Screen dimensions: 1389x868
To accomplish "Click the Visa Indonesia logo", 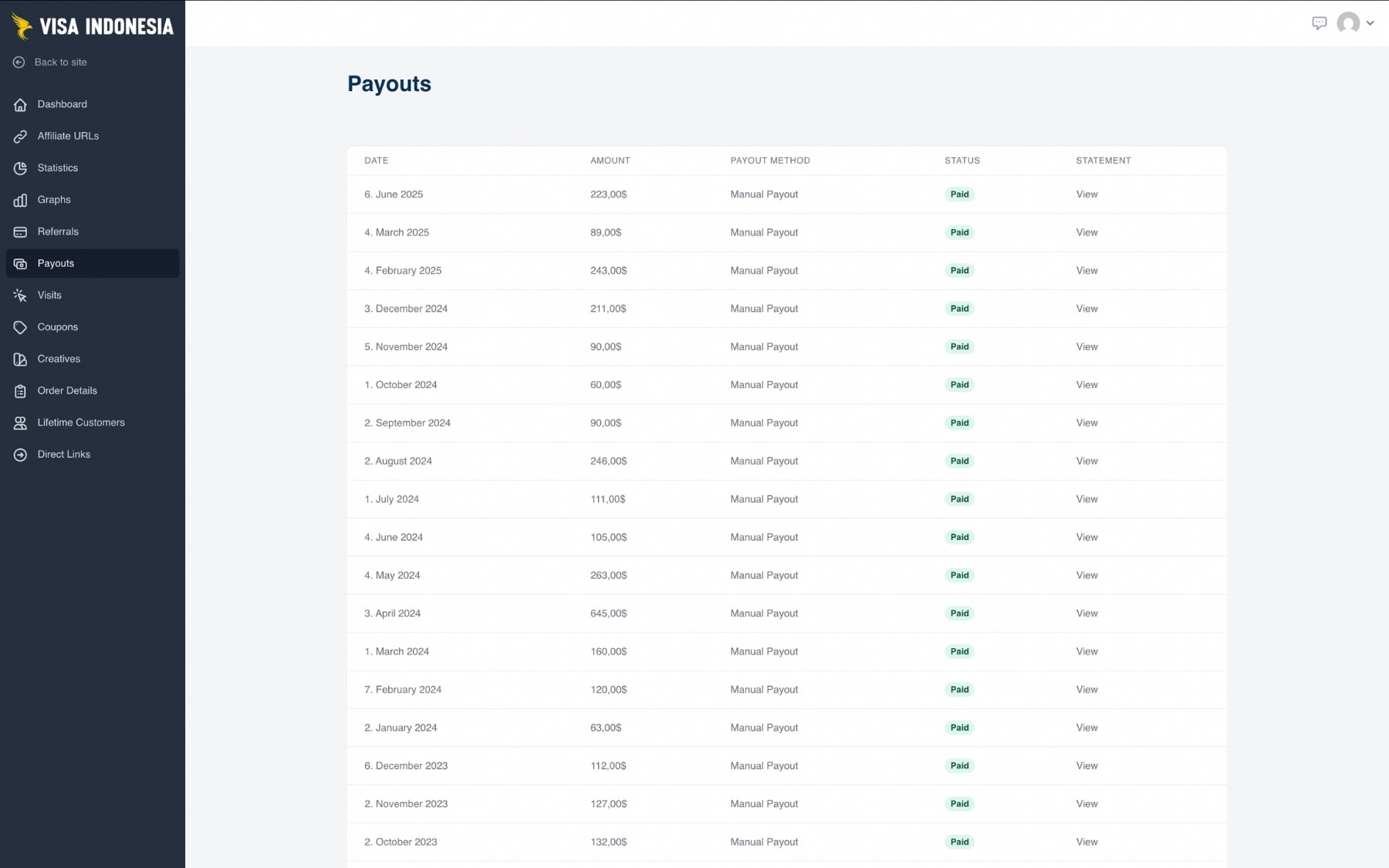I will click(x=93, y=25).
